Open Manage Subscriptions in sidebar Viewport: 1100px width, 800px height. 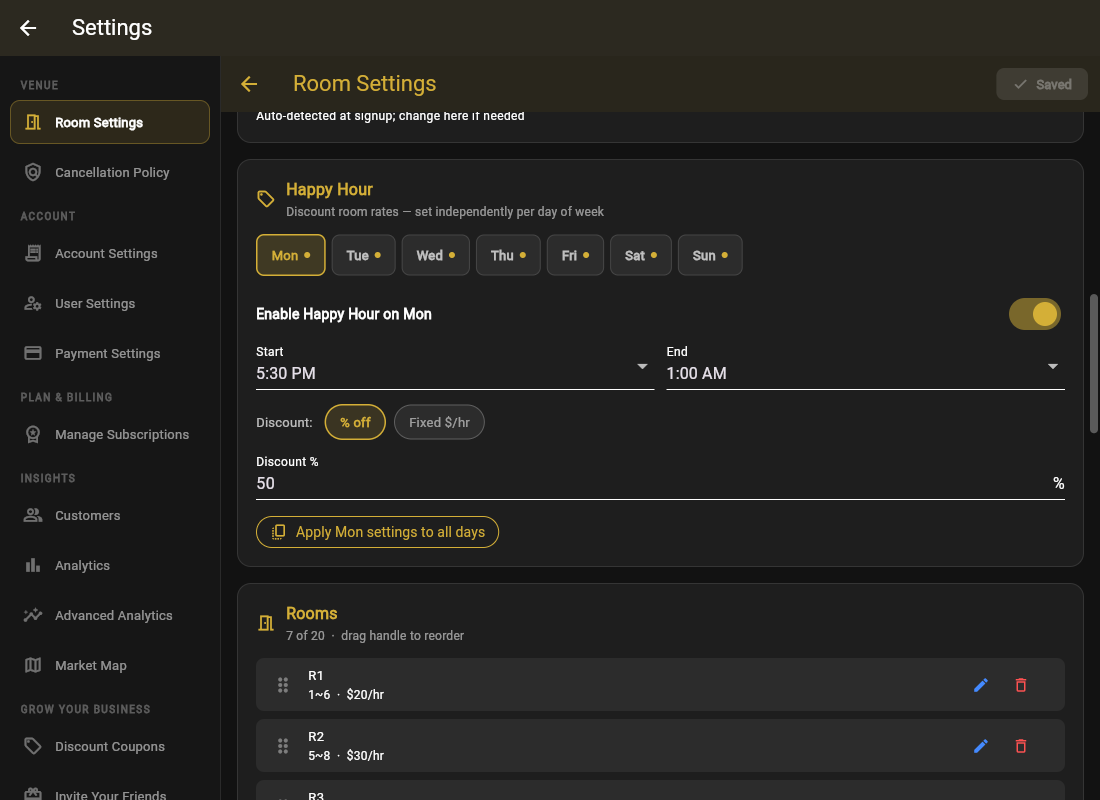coord(110,434)
